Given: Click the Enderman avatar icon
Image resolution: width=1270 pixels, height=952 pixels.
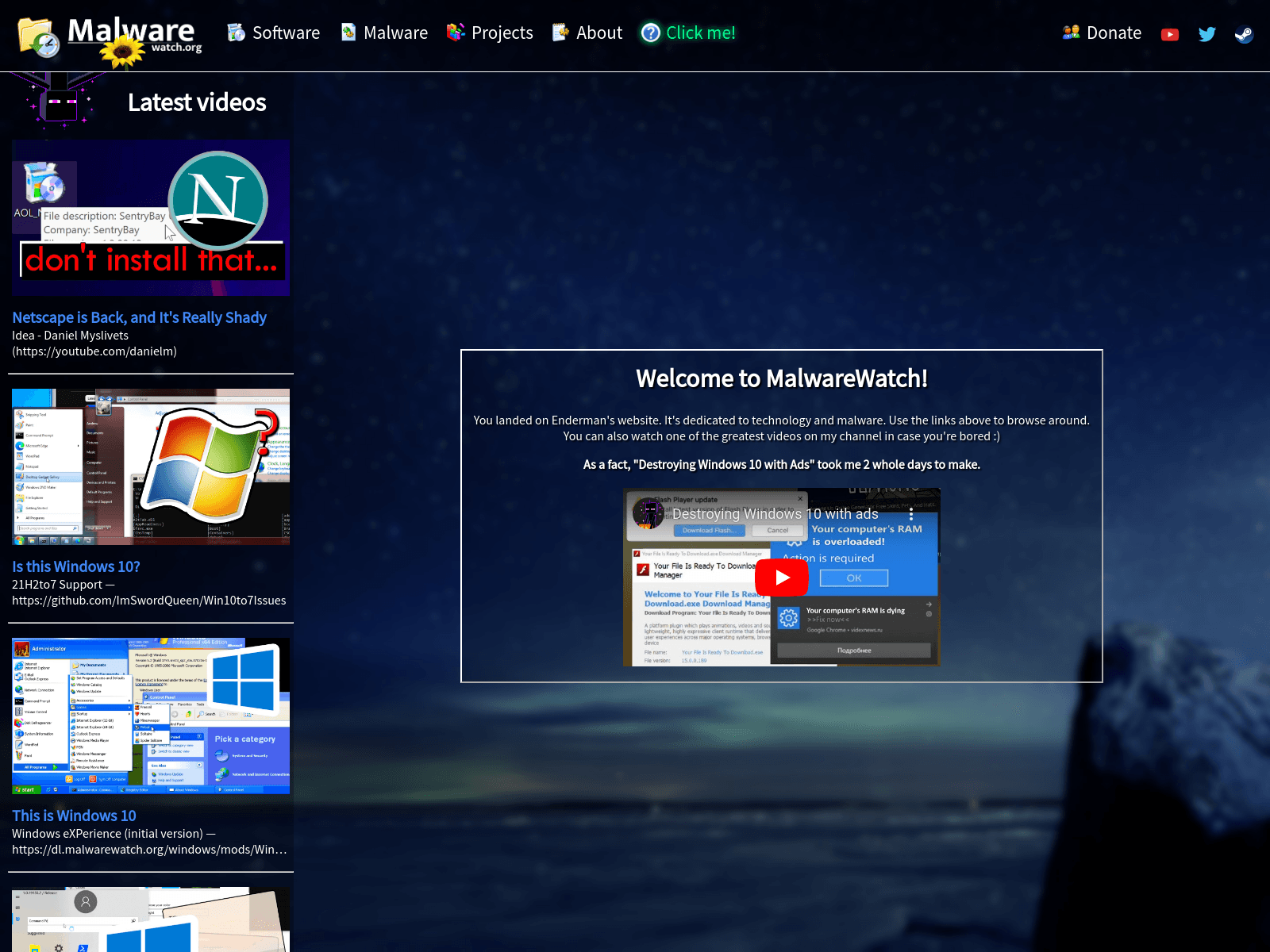Looking at the screenshot, I should (60, 102).
